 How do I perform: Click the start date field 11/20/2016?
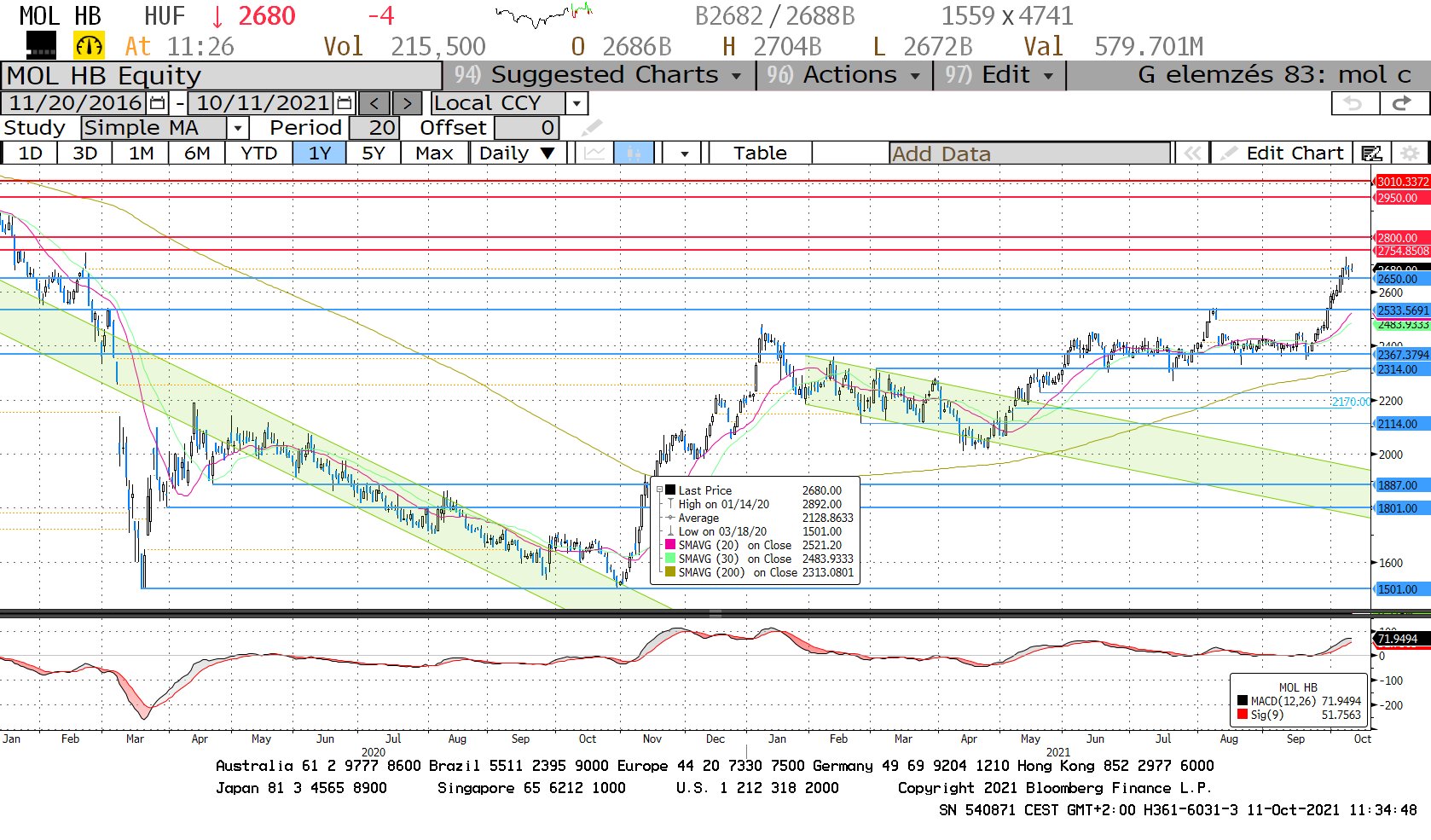pos(75,103)
